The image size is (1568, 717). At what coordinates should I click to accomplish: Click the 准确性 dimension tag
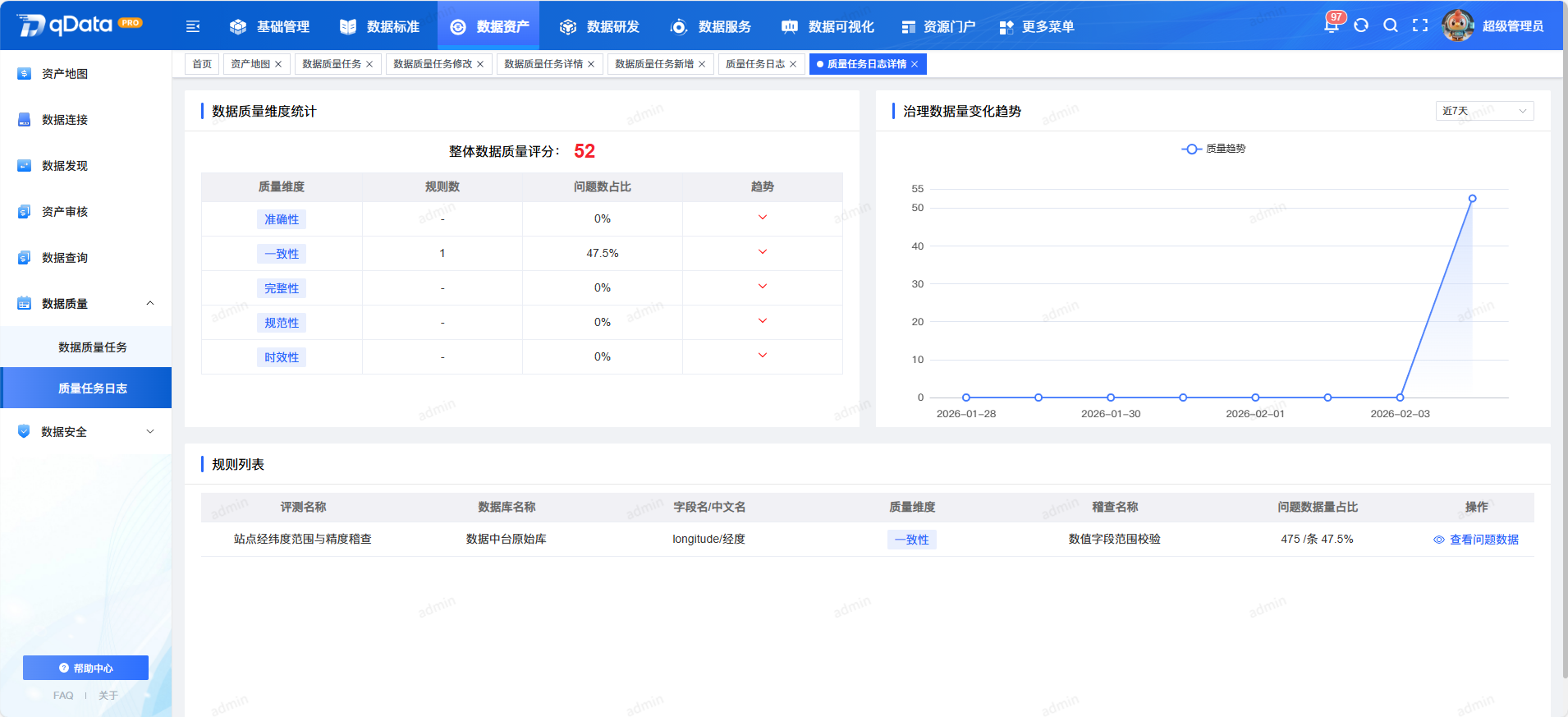click(282, 219)
